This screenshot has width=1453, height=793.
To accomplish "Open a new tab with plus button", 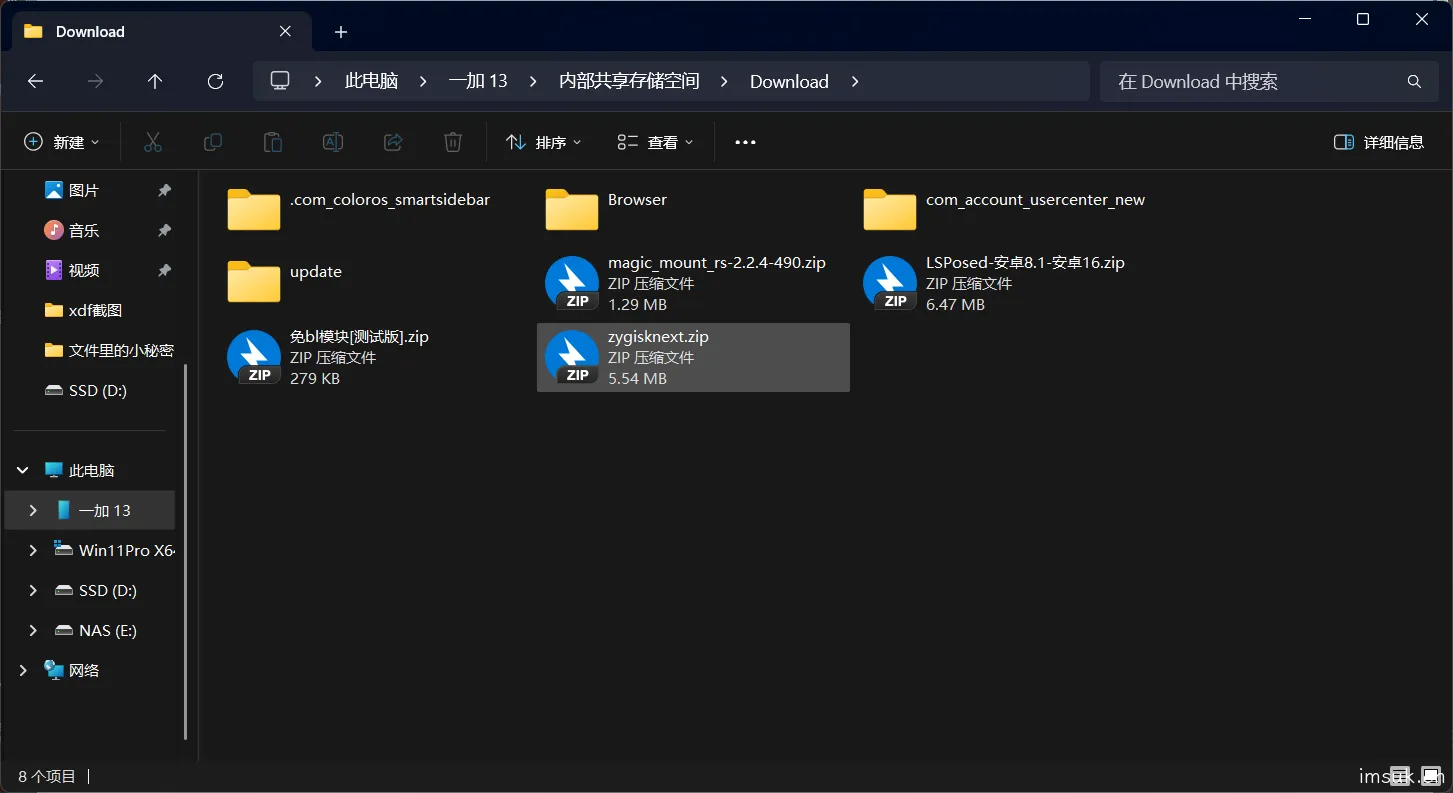I will click(x=341, y=32).
